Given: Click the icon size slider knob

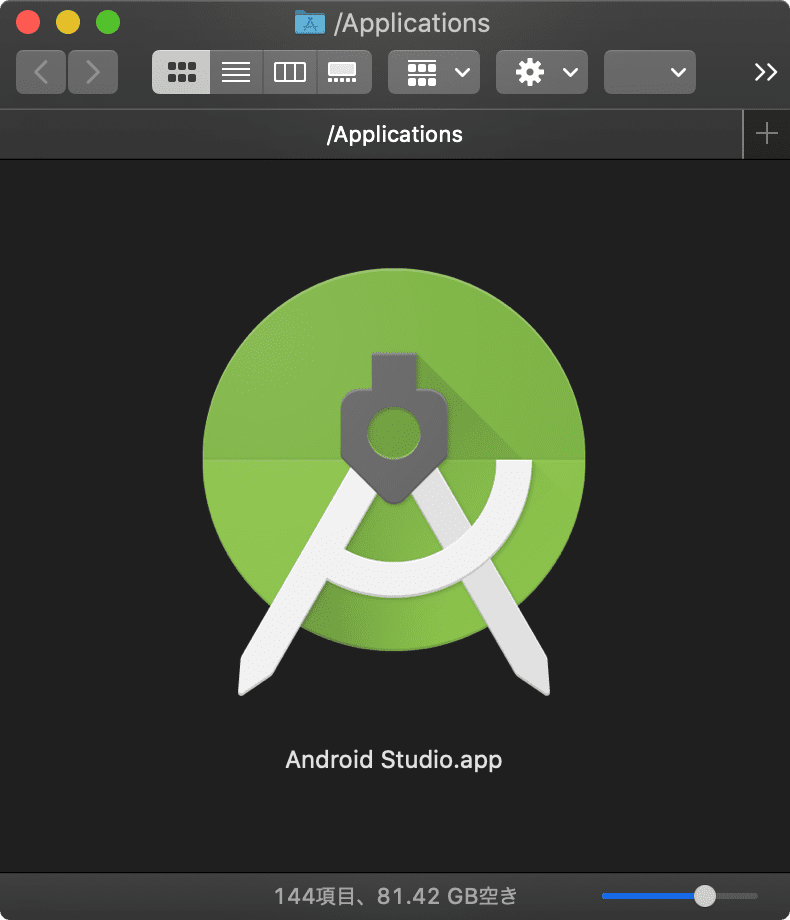Looking at the screenshot, I should (x=704, y=896).
